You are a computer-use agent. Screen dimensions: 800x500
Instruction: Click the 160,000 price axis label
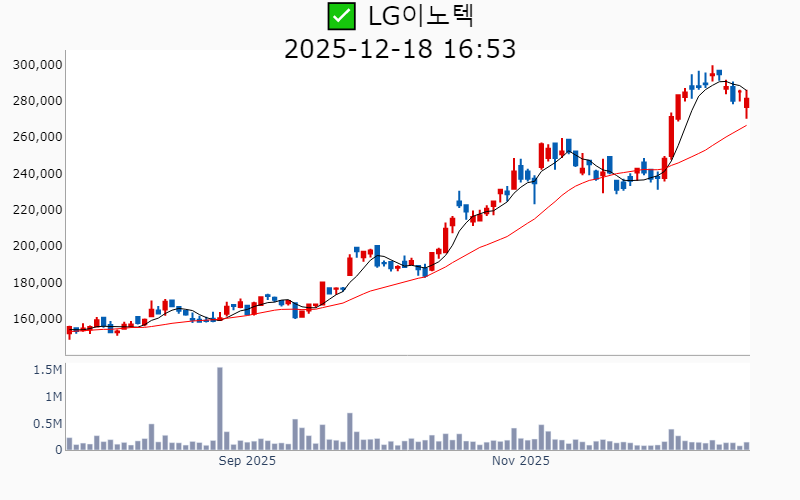[x=38, y=319]
